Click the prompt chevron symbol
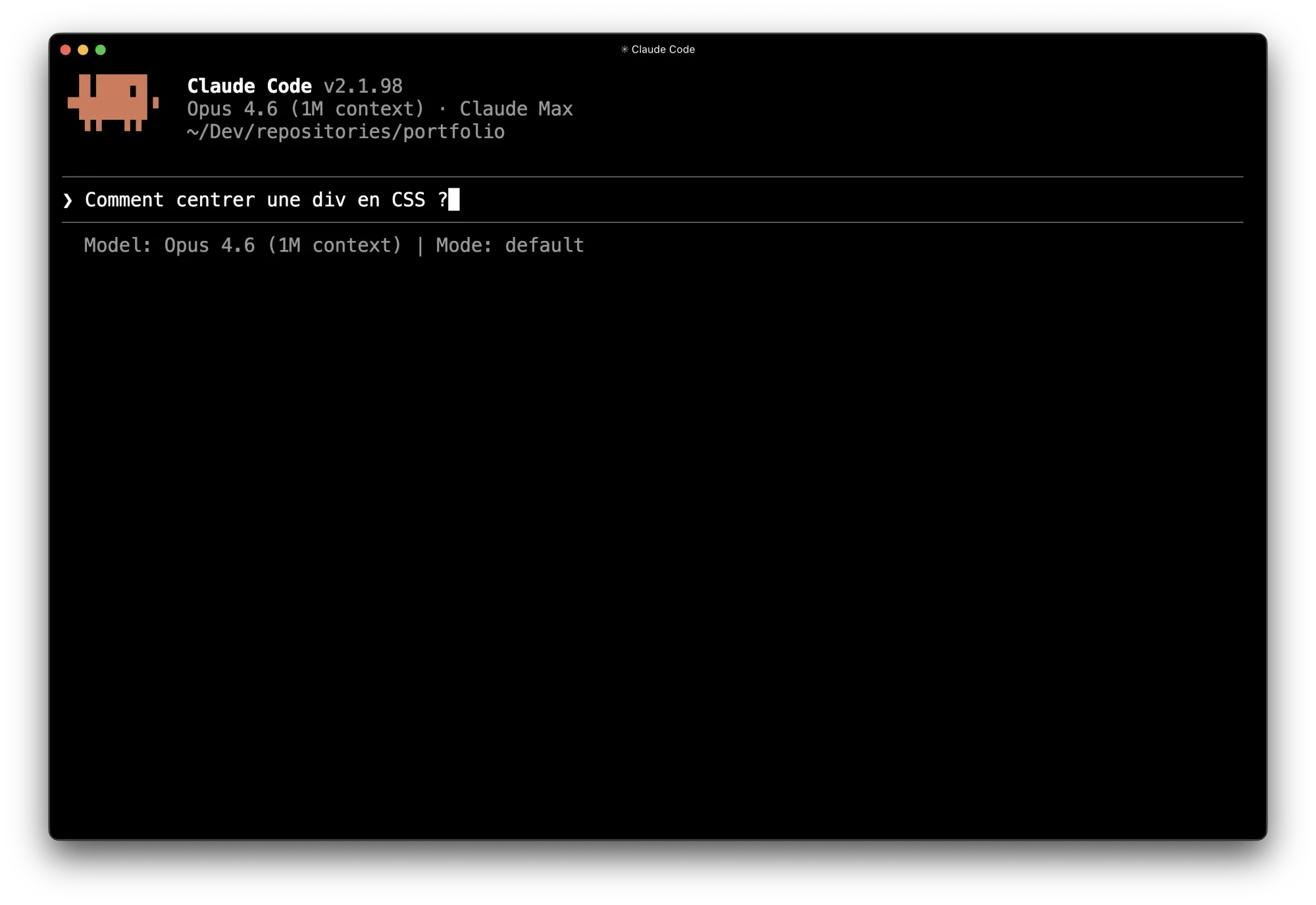The width and height of the screenshot is (1316, 905). coord(68,200)
